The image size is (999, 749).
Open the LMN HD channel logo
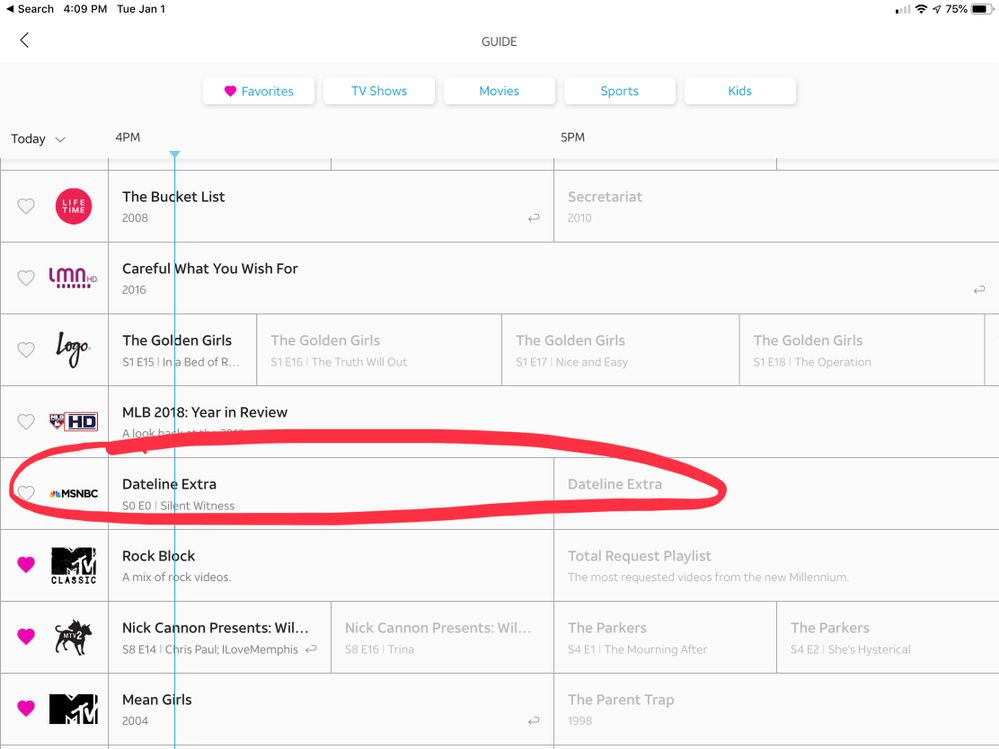pos(74,278)
